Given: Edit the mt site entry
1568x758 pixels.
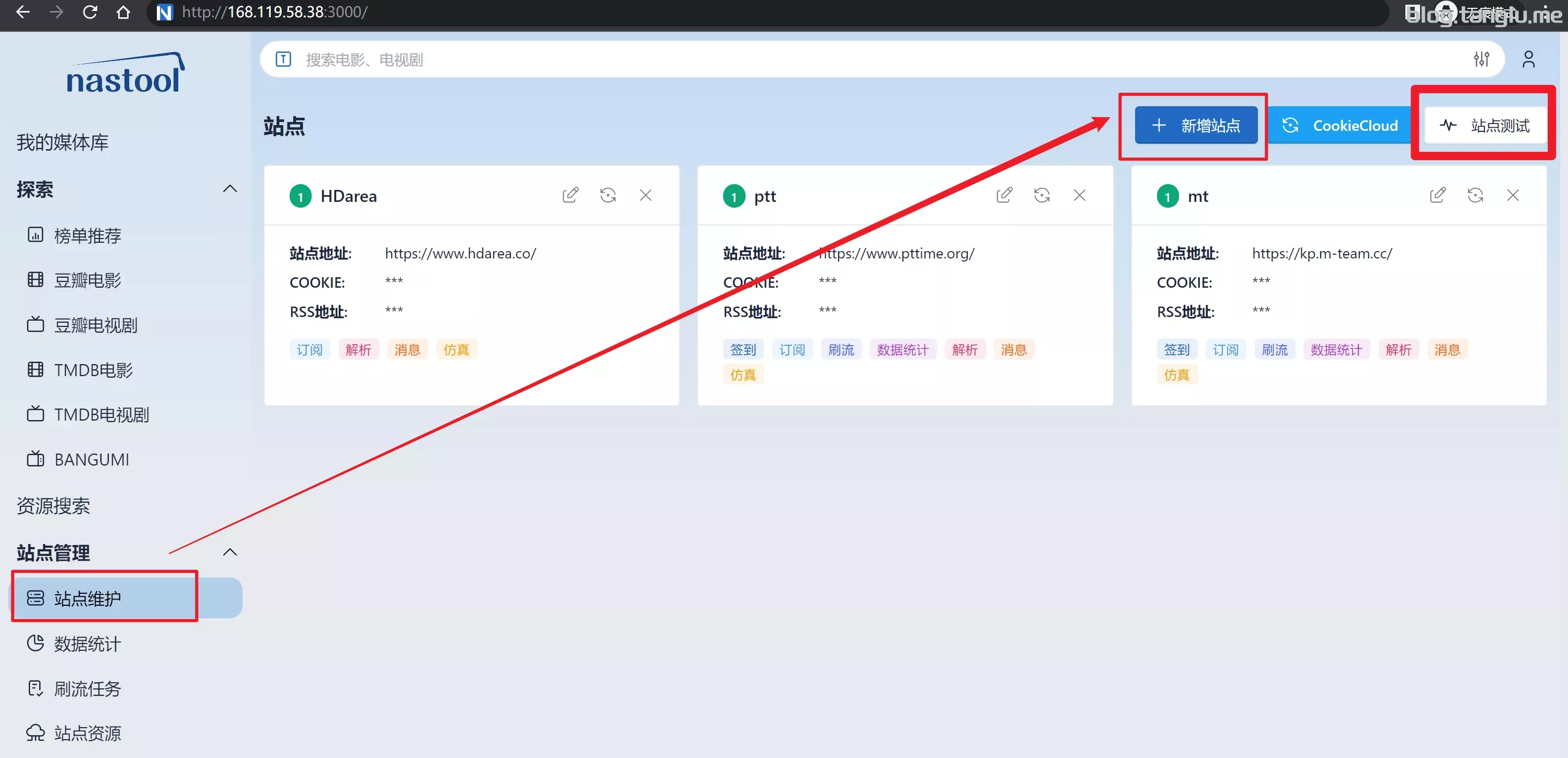Looking at the screenshot, I should pyautogui.click(x=1437, y=195).
